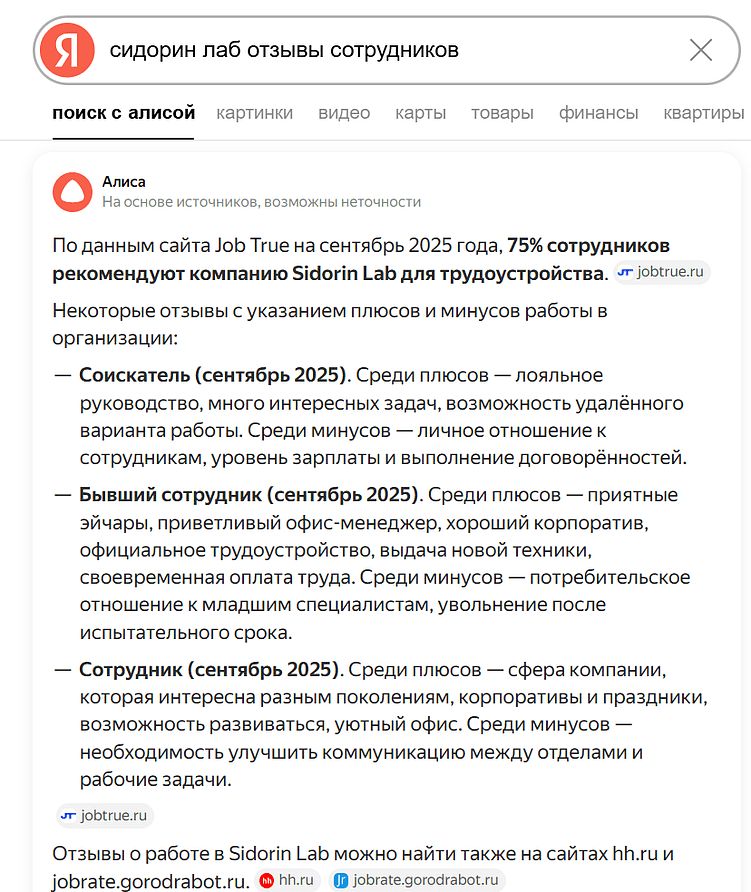Open the товары tab
751x892 pixels.
[x=501, y=113]
